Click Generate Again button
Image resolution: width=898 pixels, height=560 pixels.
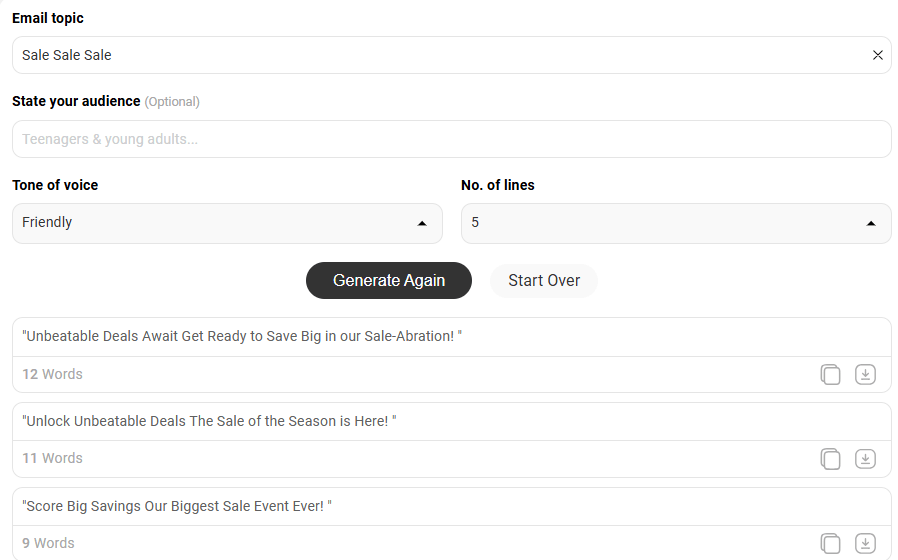click(389, 281)
